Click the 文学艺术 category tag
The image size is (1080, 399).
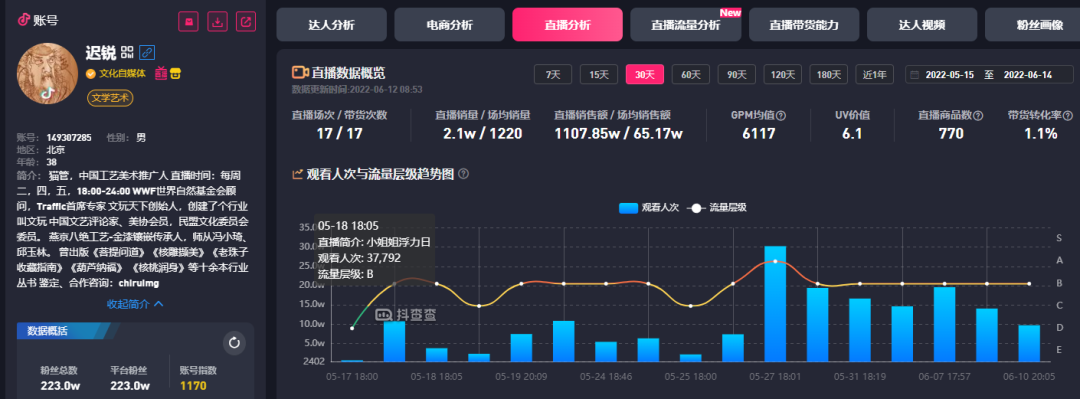click(x=110, y=99)
